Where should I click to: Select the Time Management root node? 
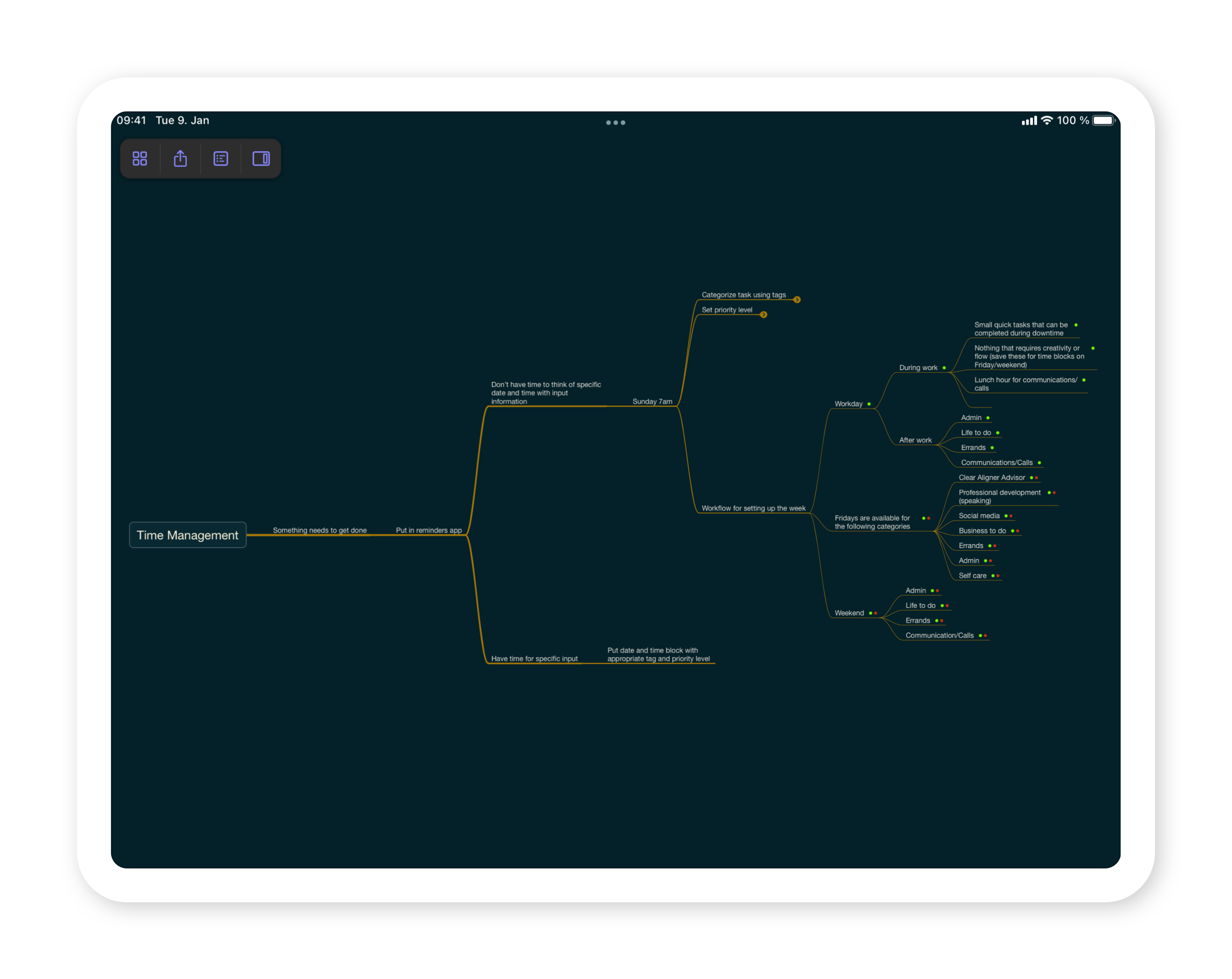[187, 535]
